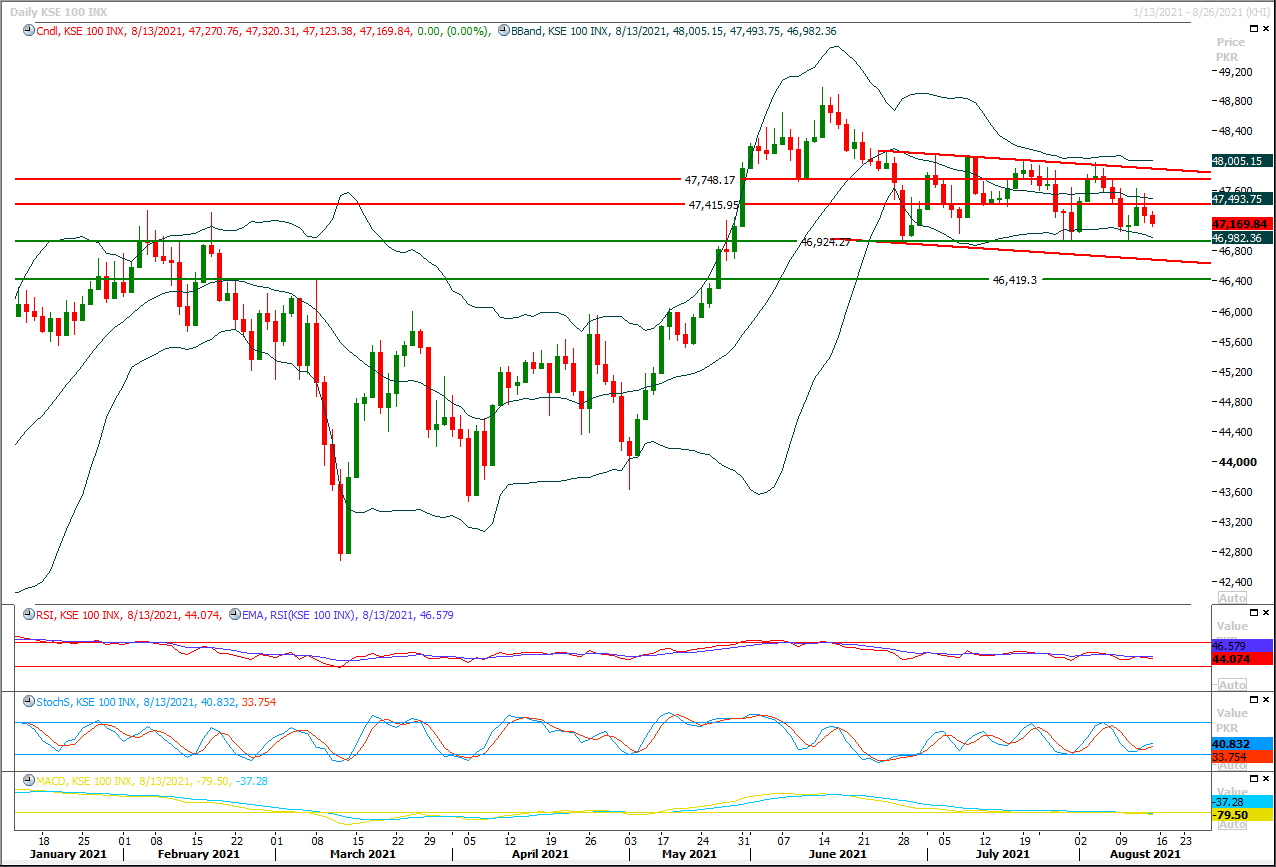This screenshot has width=1276, height=867.
Task: Click the 48,005.15 upper band price tag
Action: 1240,160
